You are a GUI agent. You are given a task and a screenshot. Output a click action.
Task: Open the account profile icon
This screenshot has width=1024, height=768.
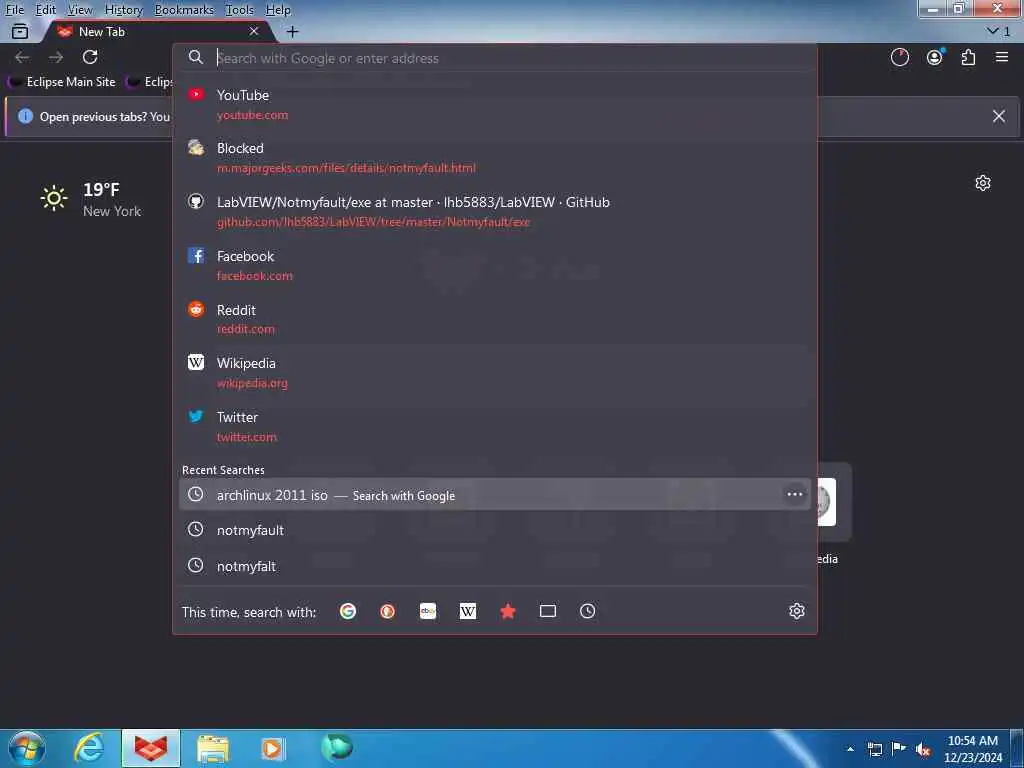point(935,57)
